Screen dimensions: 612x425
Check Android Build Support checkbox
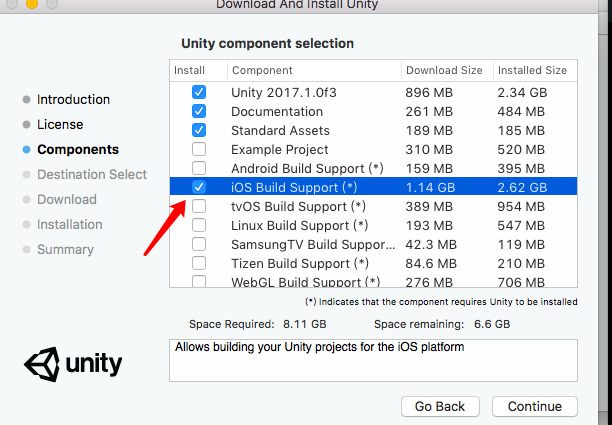(x=199, y=168)
